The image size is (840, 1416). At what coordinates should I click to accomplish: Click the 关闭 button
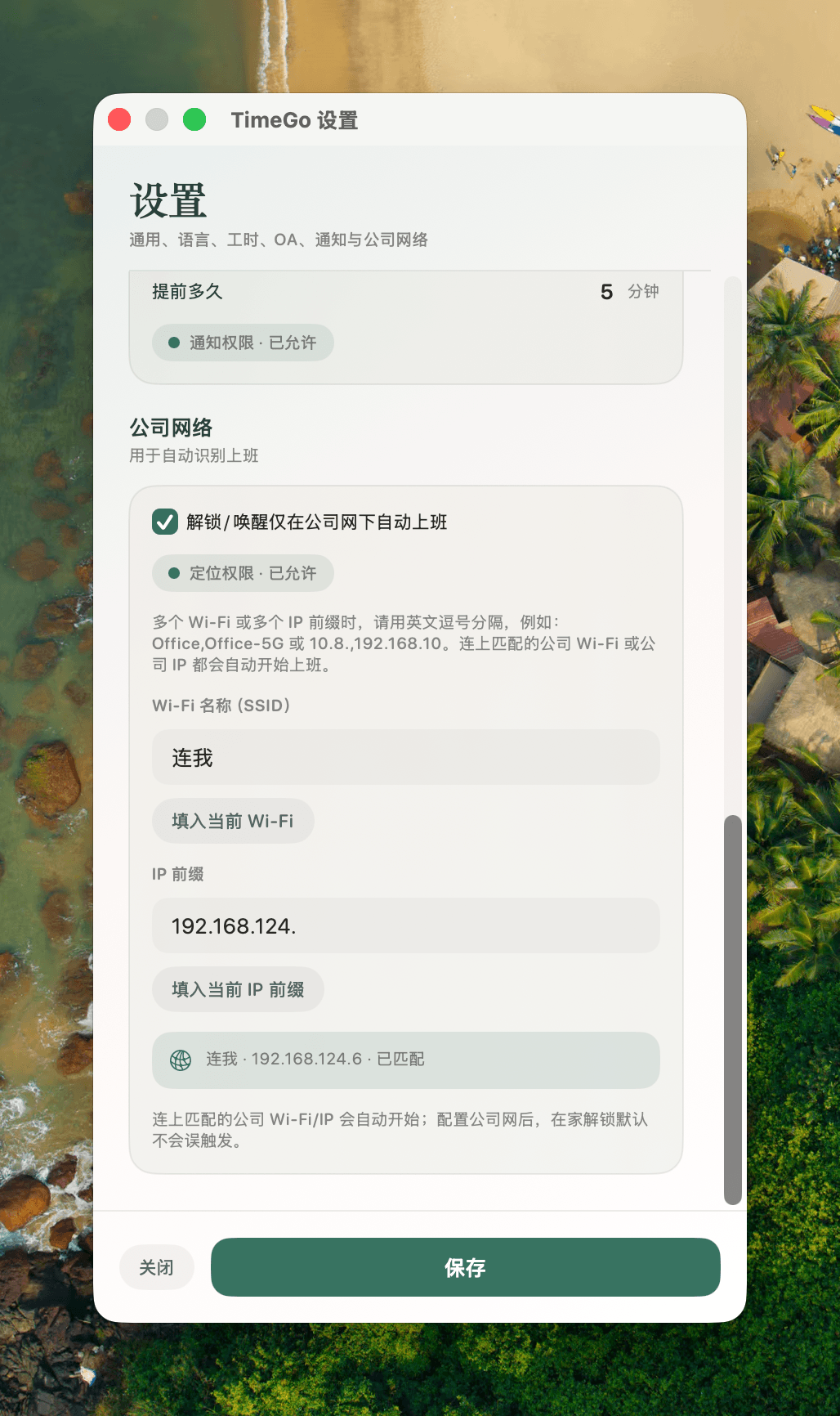[x=156, y=1267]
